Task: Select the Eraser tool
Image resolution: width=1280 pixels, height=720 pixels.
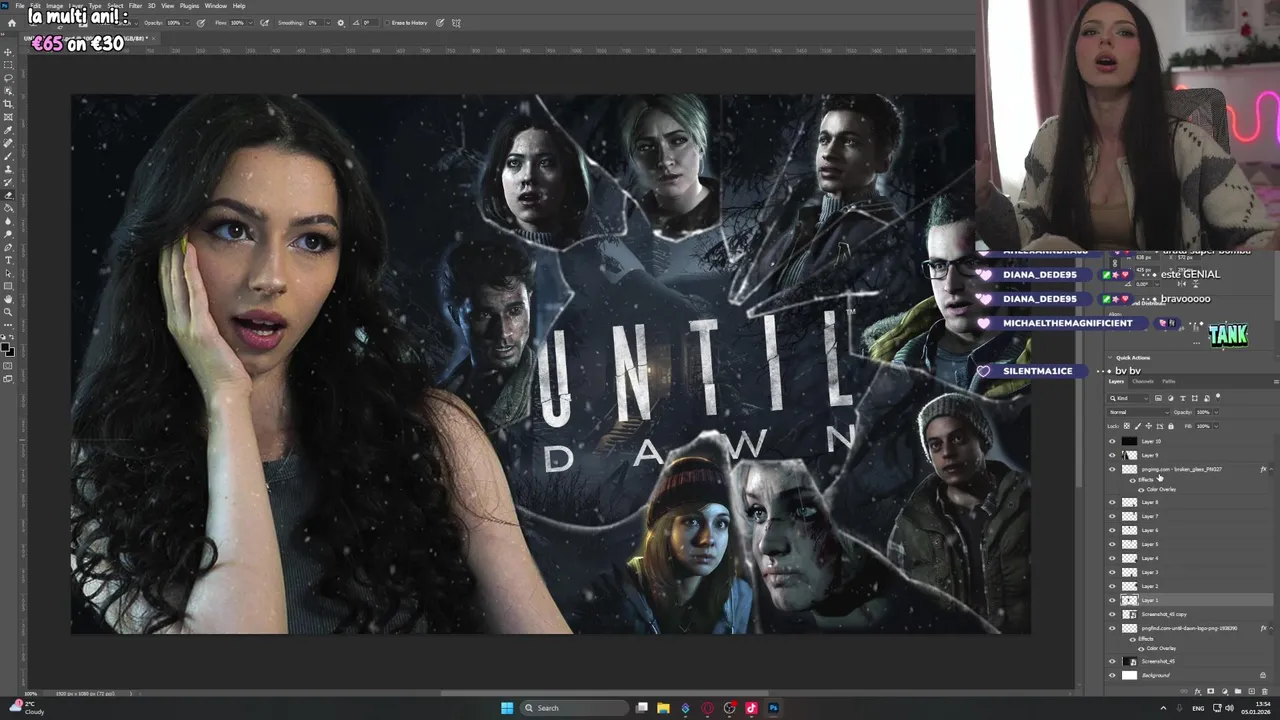Action: [x=9, y=195]
